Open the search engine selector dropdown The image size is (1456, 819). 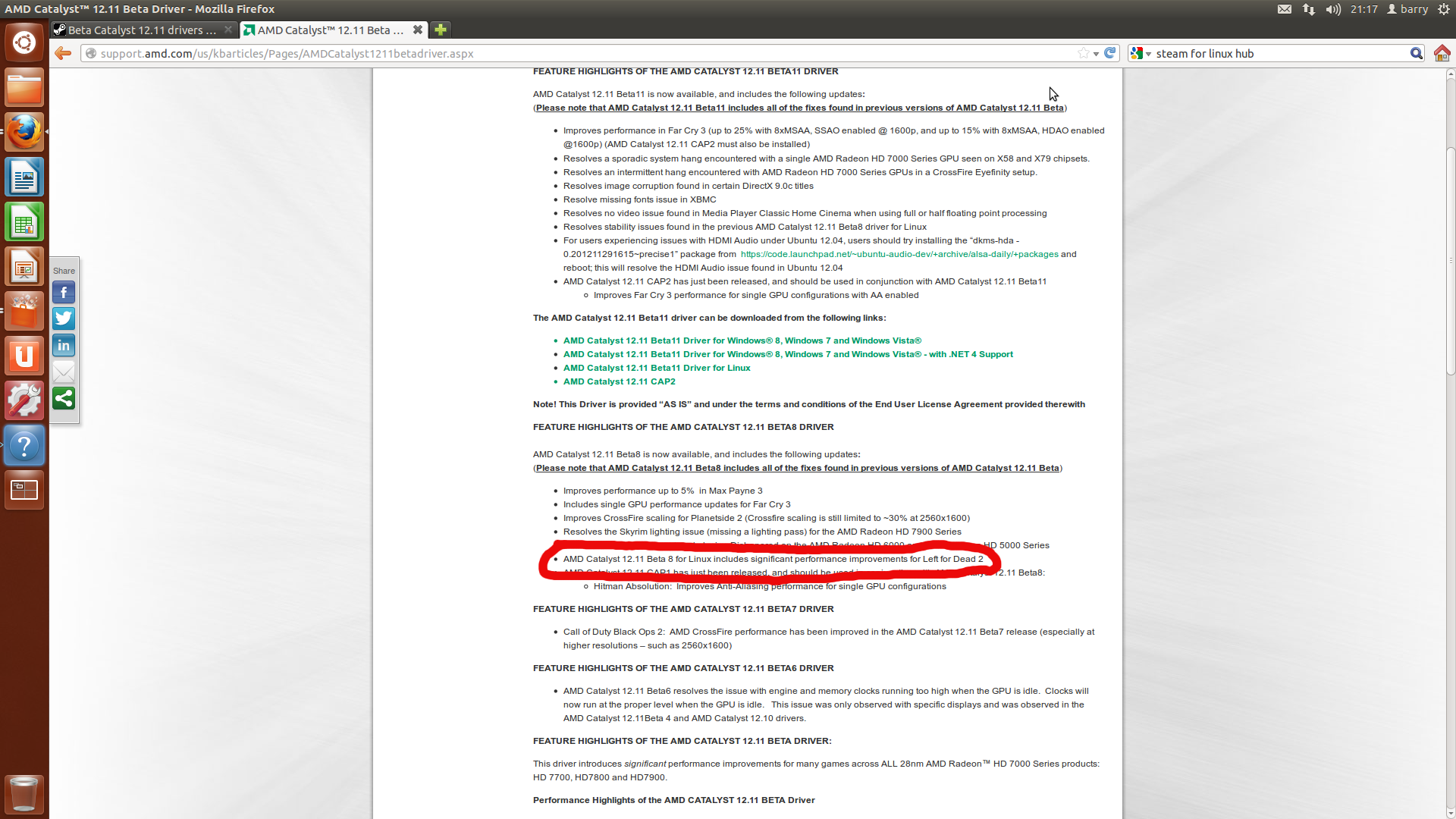tap(1141, 53)
